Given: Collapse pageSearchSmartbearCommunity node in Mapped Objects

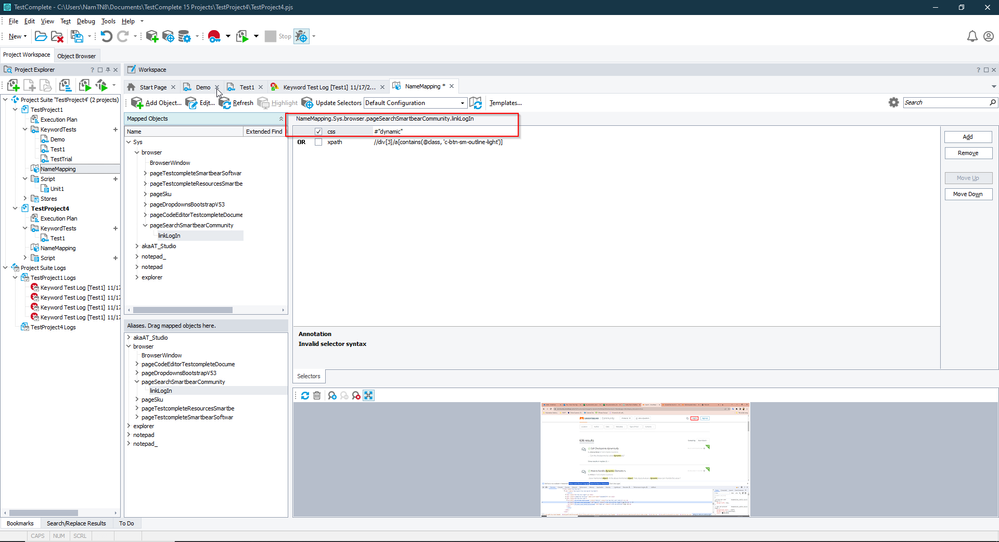Looking at the screenshot, I should pyautogui.click(x=145, y=225).
